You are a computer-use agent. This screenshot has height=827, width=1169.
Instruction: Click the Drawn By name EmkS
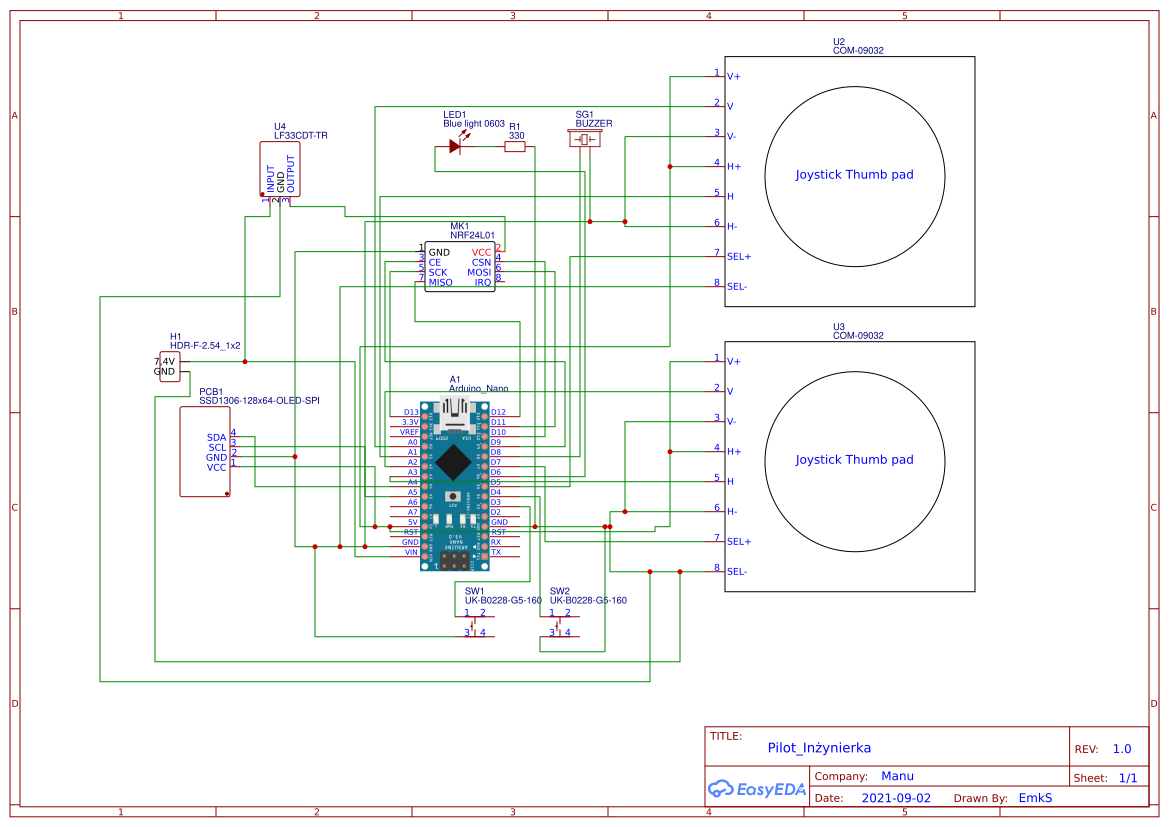pos(1035,797)
